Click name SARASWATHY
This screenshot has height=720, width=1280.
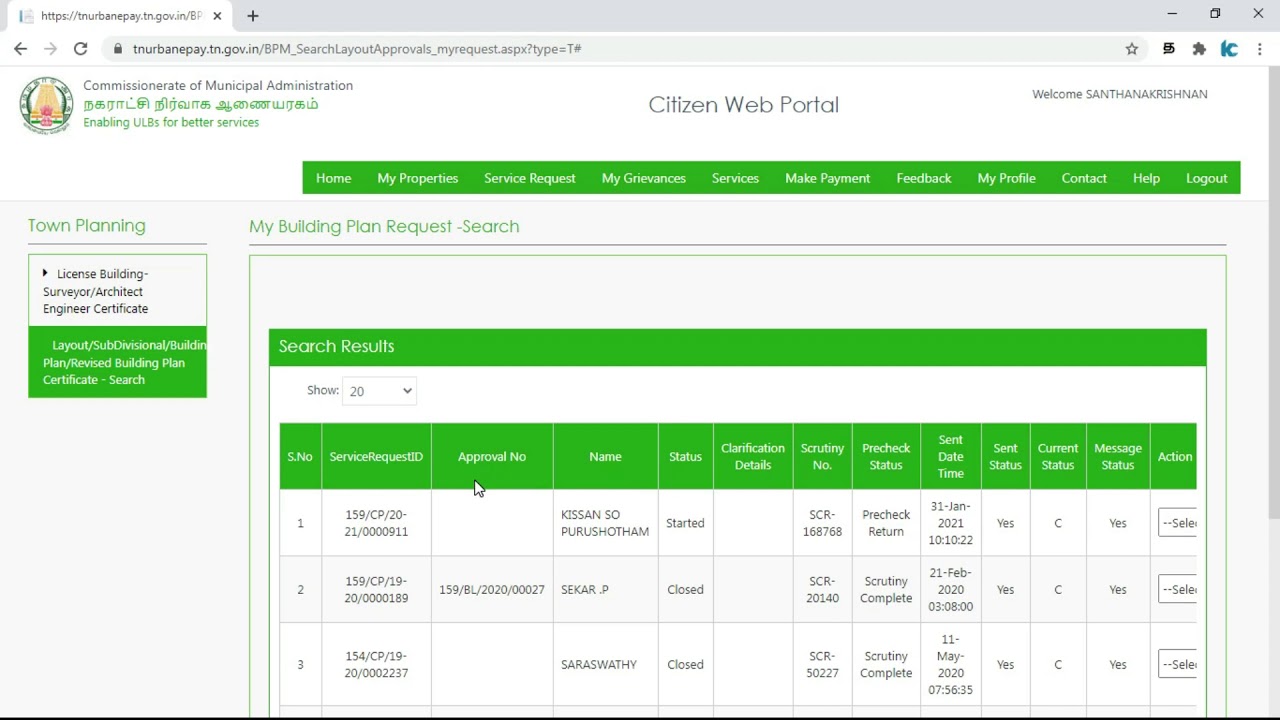599,664
